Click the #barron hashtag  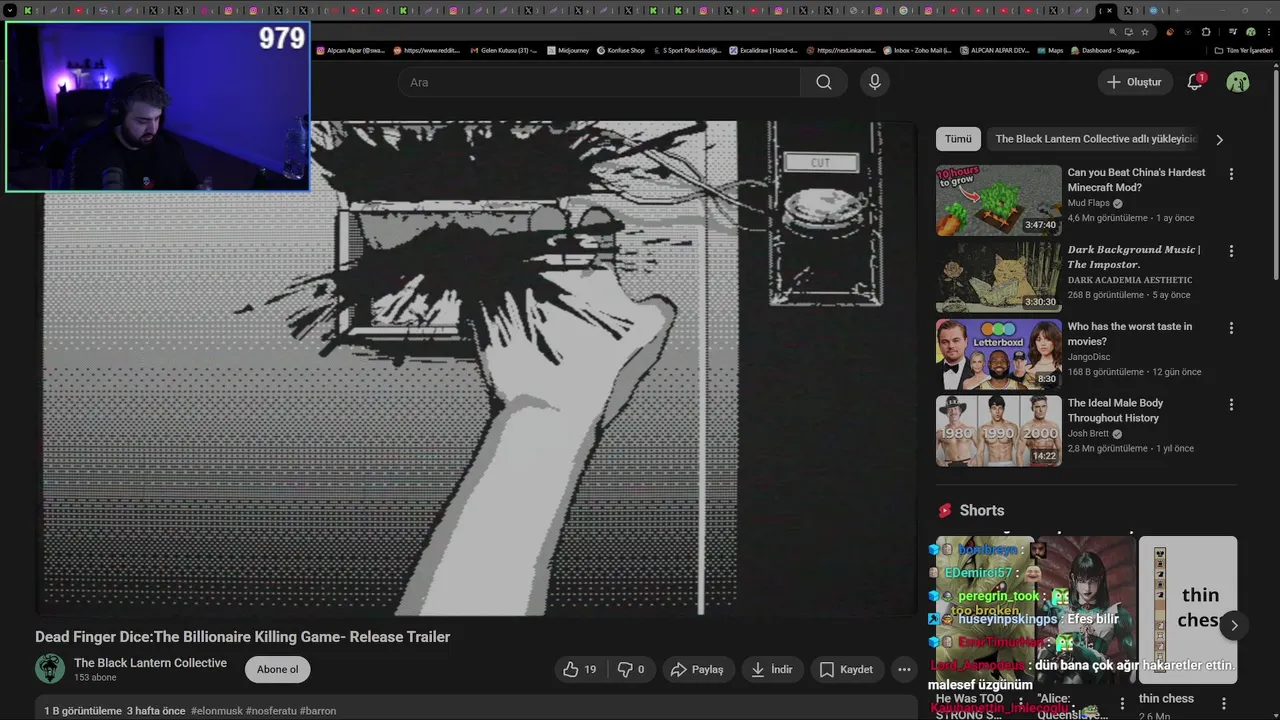[318, 711]
